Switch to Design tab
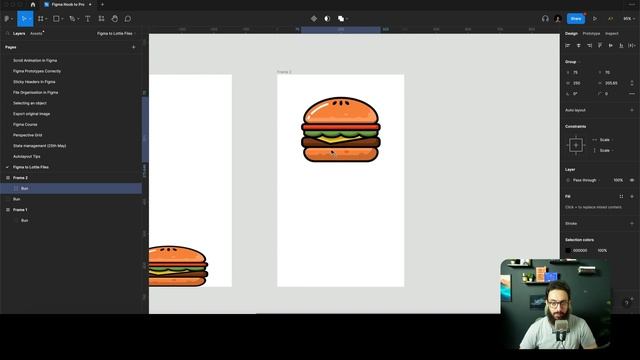 point(571,33)
